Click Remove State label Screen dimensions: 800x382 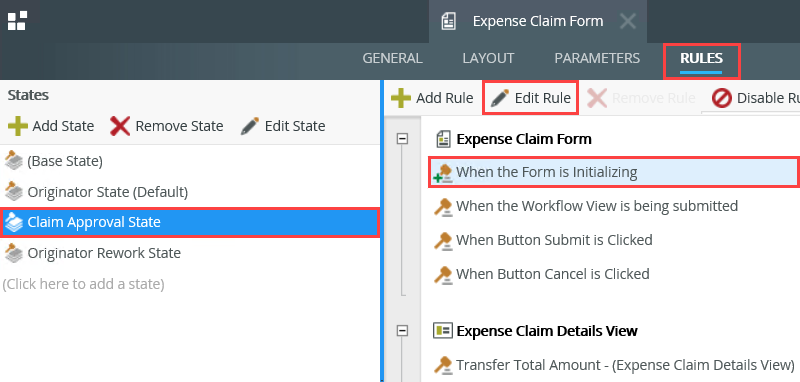click(179, 126)
